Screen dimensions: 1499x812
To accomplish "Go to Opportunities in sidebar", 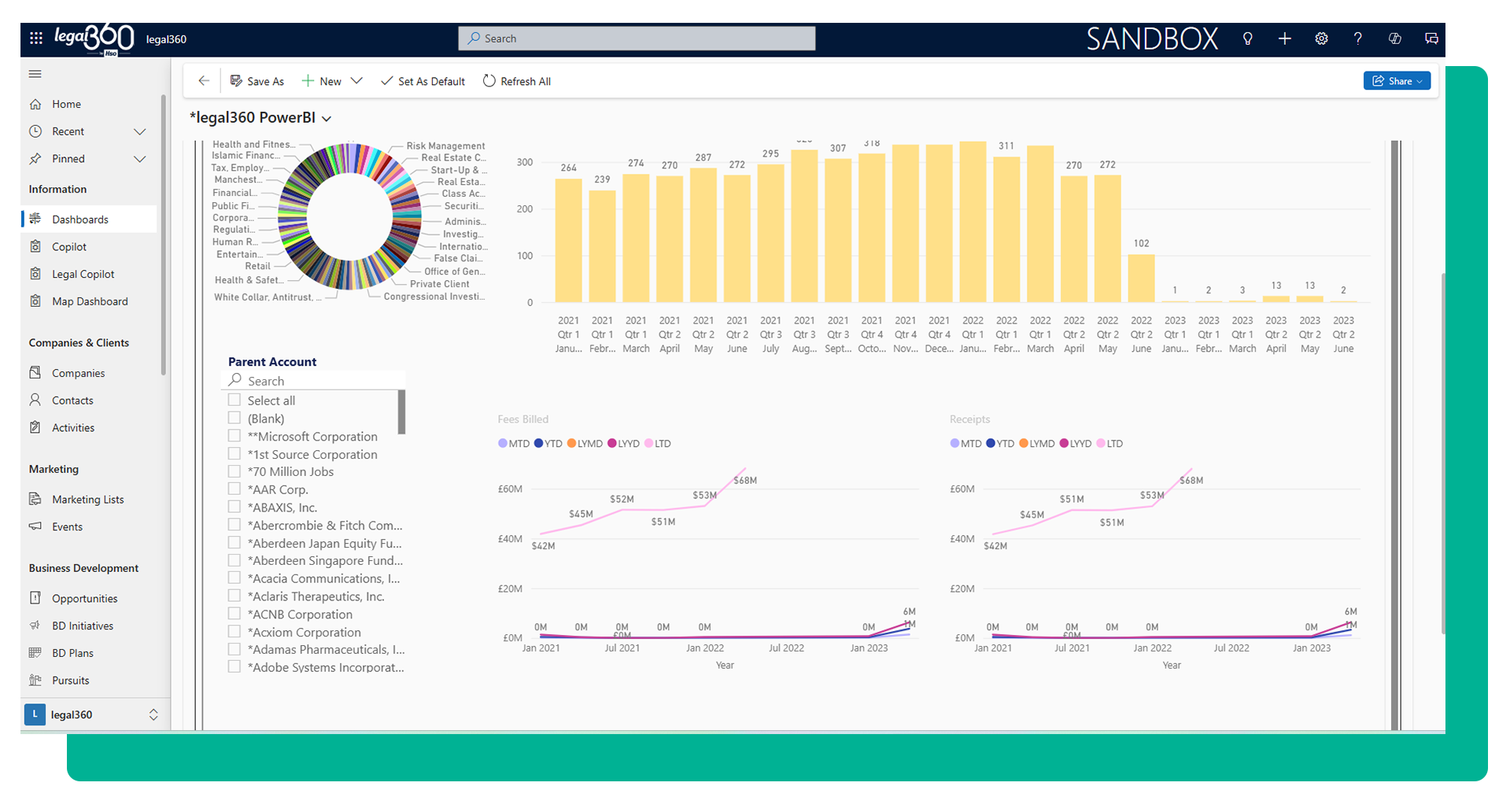I will click(84, 599).
